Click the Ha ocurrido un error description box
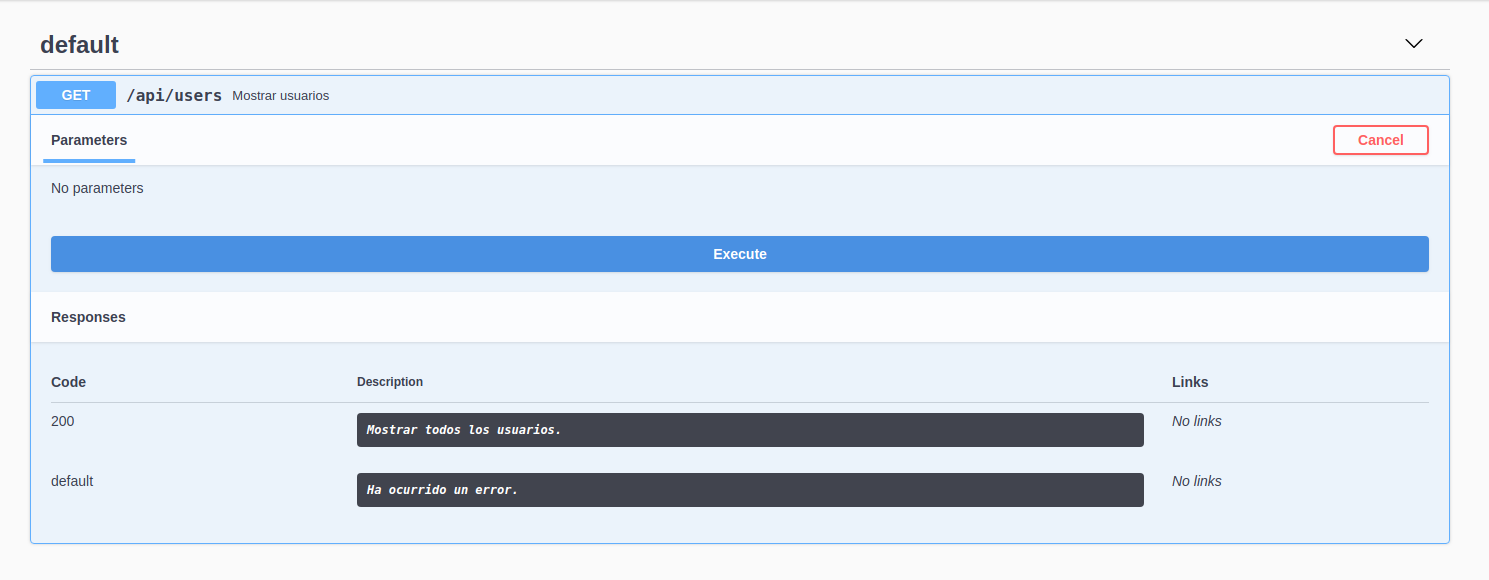Image resolution: width=1489 pixels, height=580 pixels. coord(750,490)
